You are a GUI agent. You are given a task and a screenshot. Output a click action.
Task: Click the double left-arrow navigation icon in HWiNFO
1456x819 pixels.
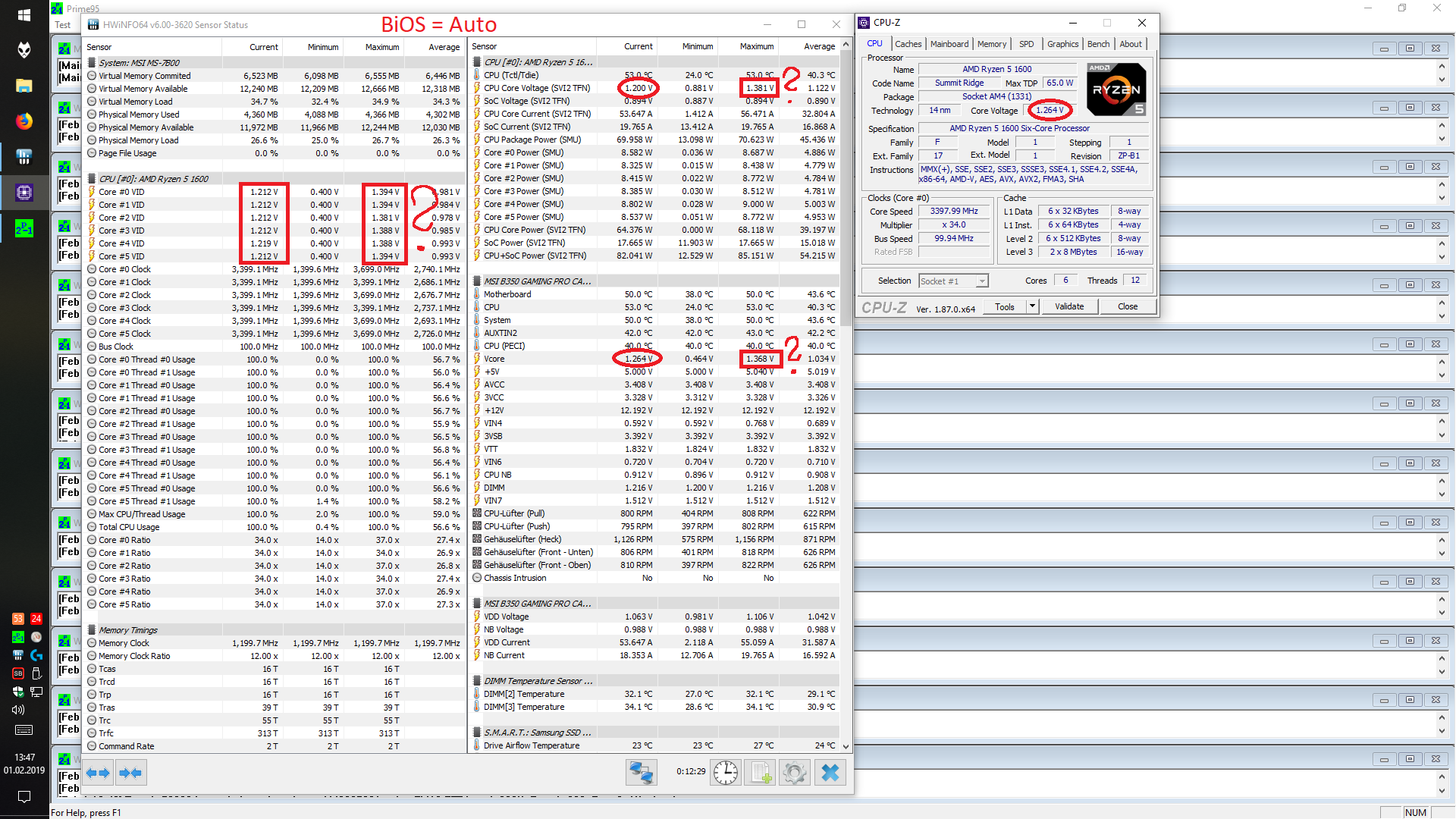coord(97,772)
